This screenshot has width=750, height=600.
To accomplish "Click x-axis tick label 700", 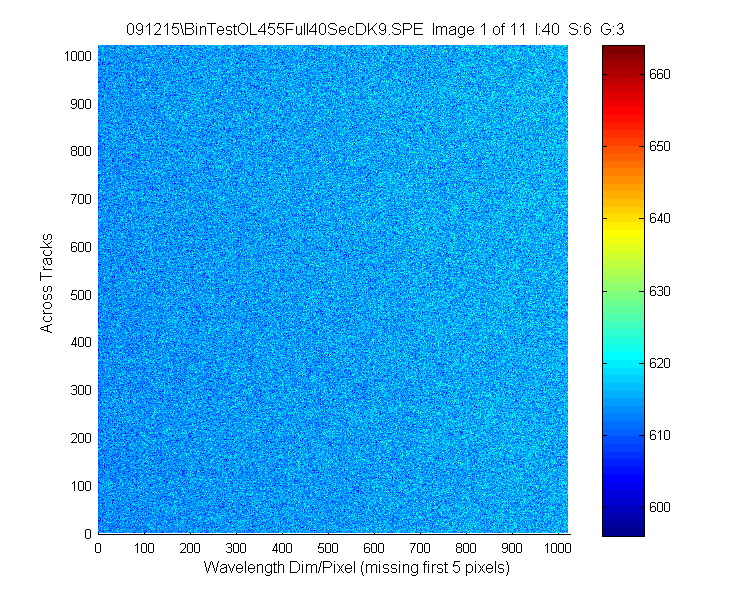I will coord(420,548).
